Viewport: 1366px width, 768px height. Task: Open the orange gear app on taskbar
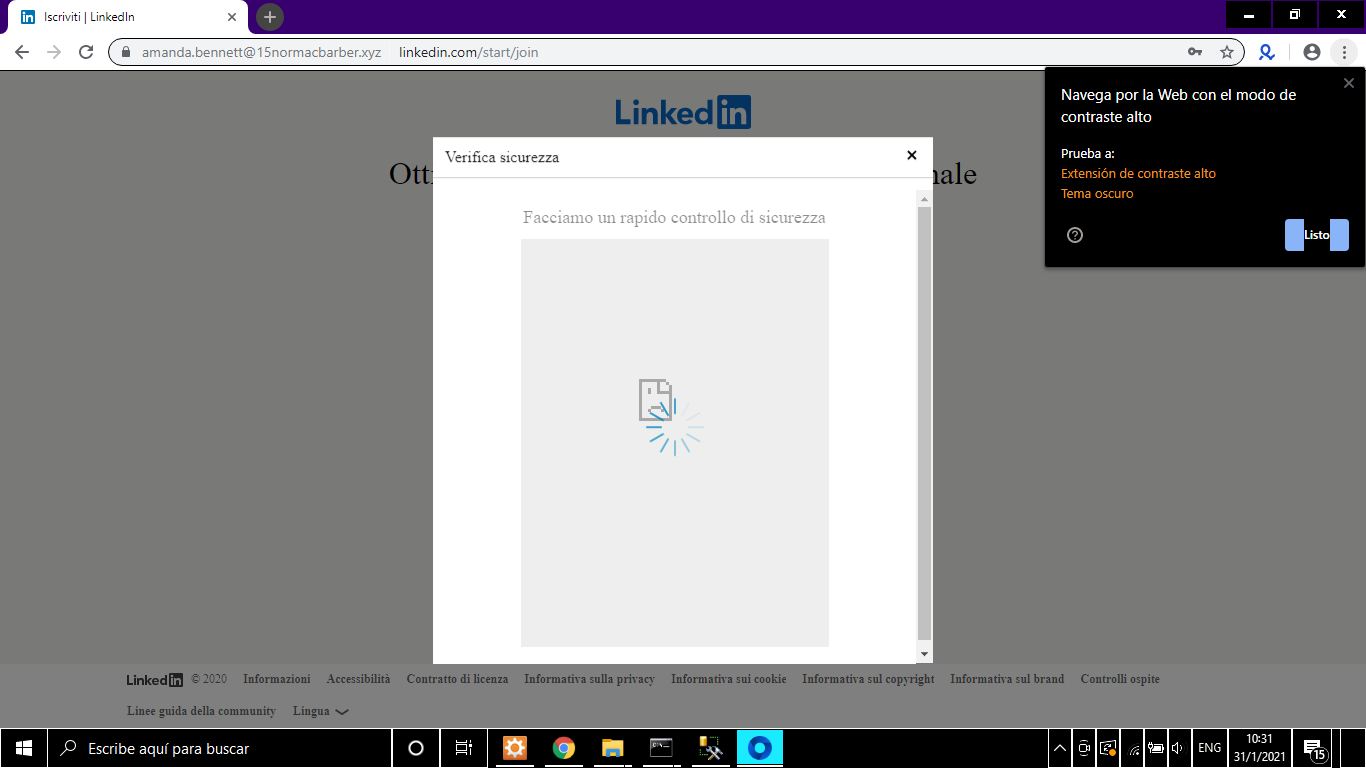[515, 748]
